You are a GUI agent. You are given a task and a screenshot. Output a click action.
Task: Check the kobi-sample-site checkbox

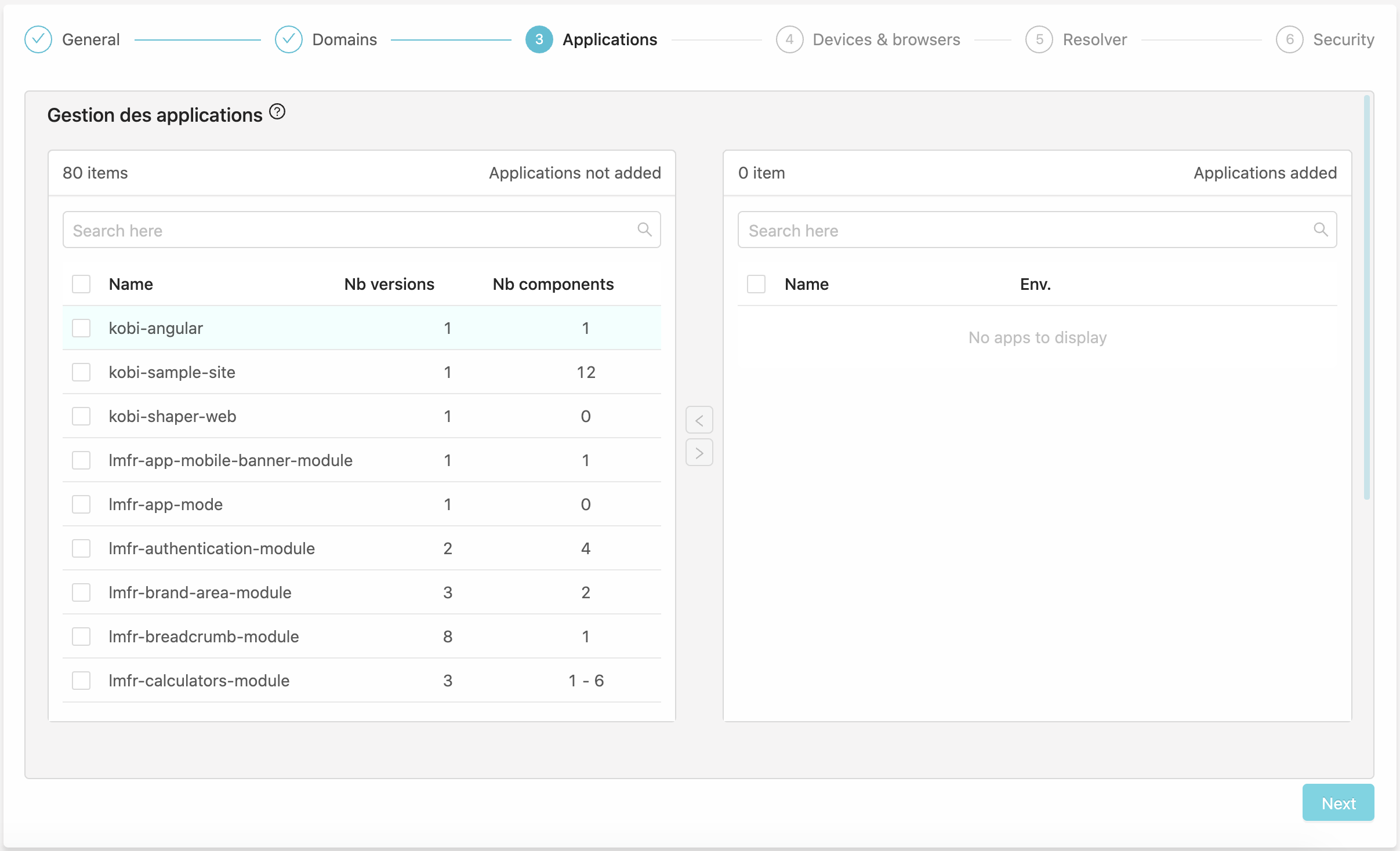pos(81,372)
